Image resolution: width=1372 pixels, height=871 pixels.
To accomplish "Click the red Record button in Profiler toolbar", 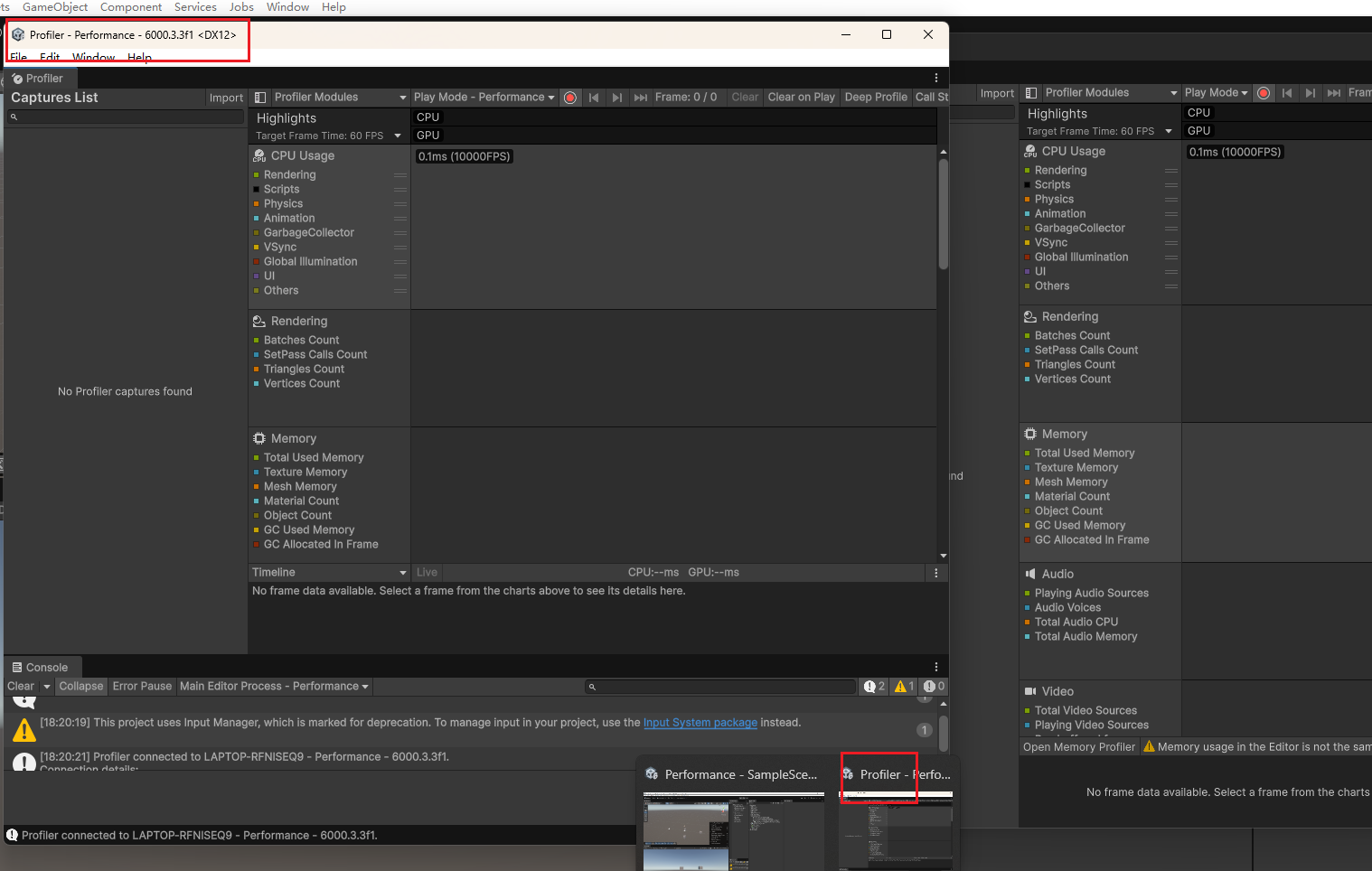I will [x=570, y=98].
